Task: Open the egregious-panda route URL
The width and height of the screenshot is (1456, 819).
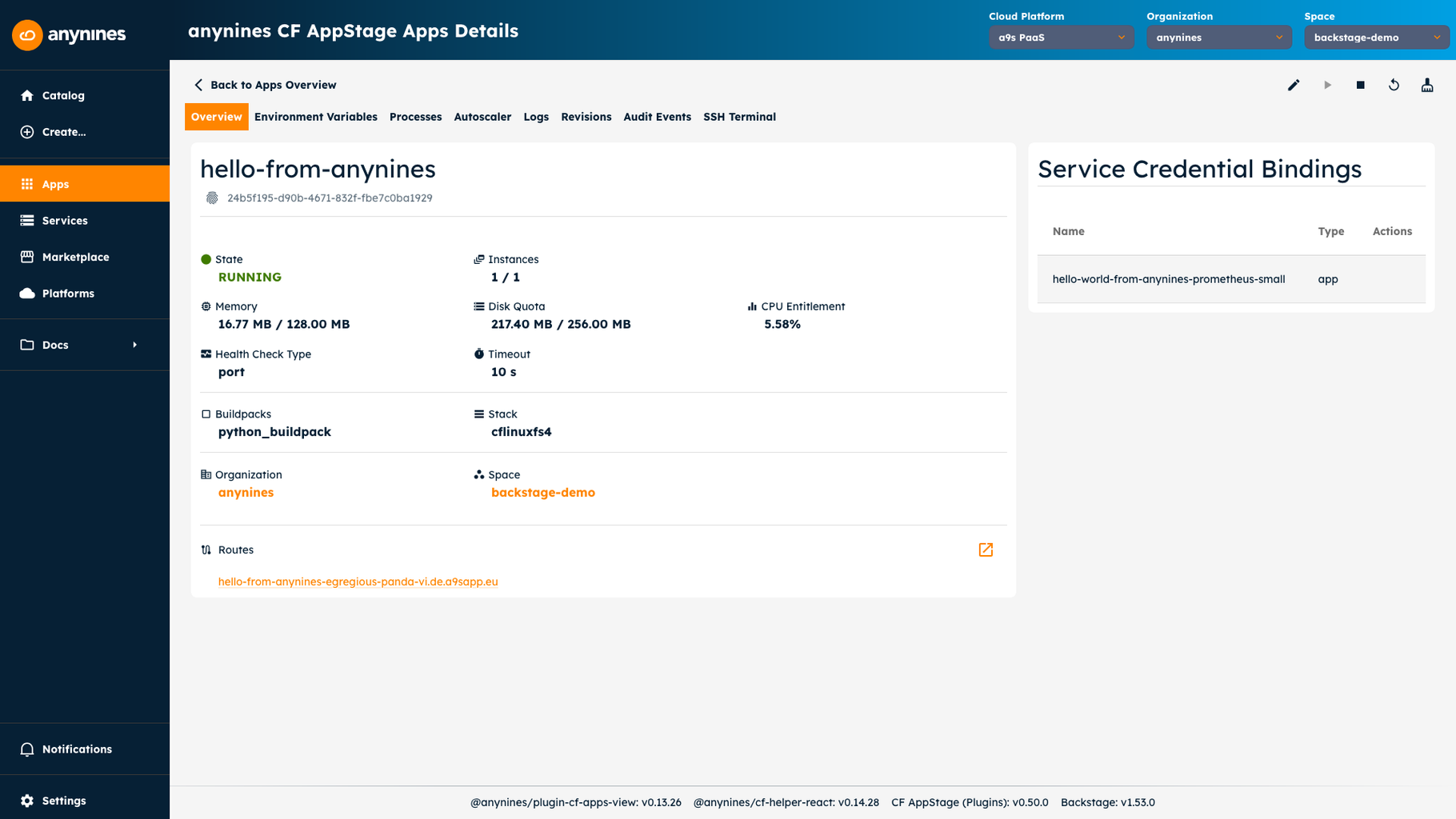Action: (x=358, y=581)
